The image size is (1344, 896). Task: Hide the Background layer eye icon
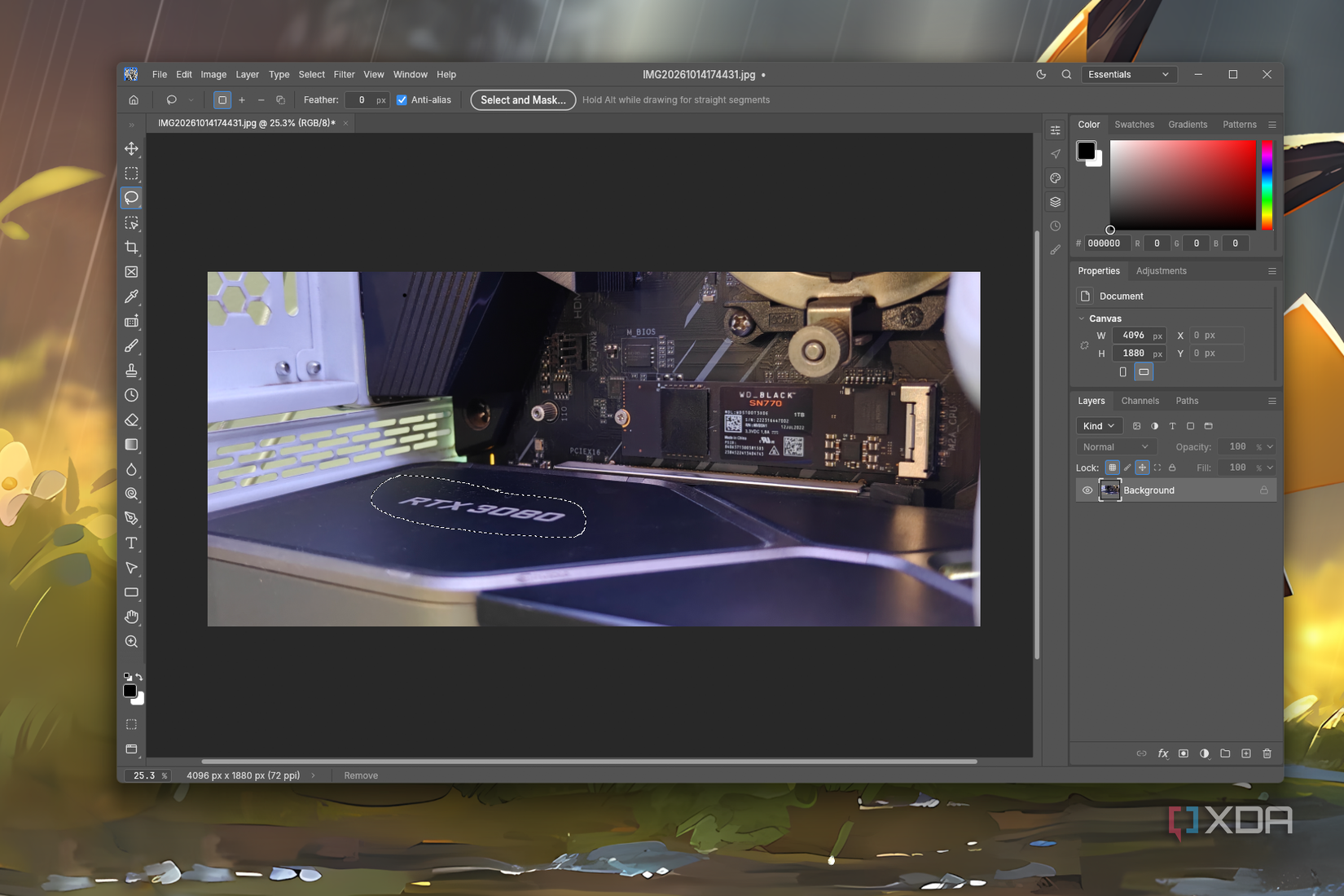pos(1087,490)
